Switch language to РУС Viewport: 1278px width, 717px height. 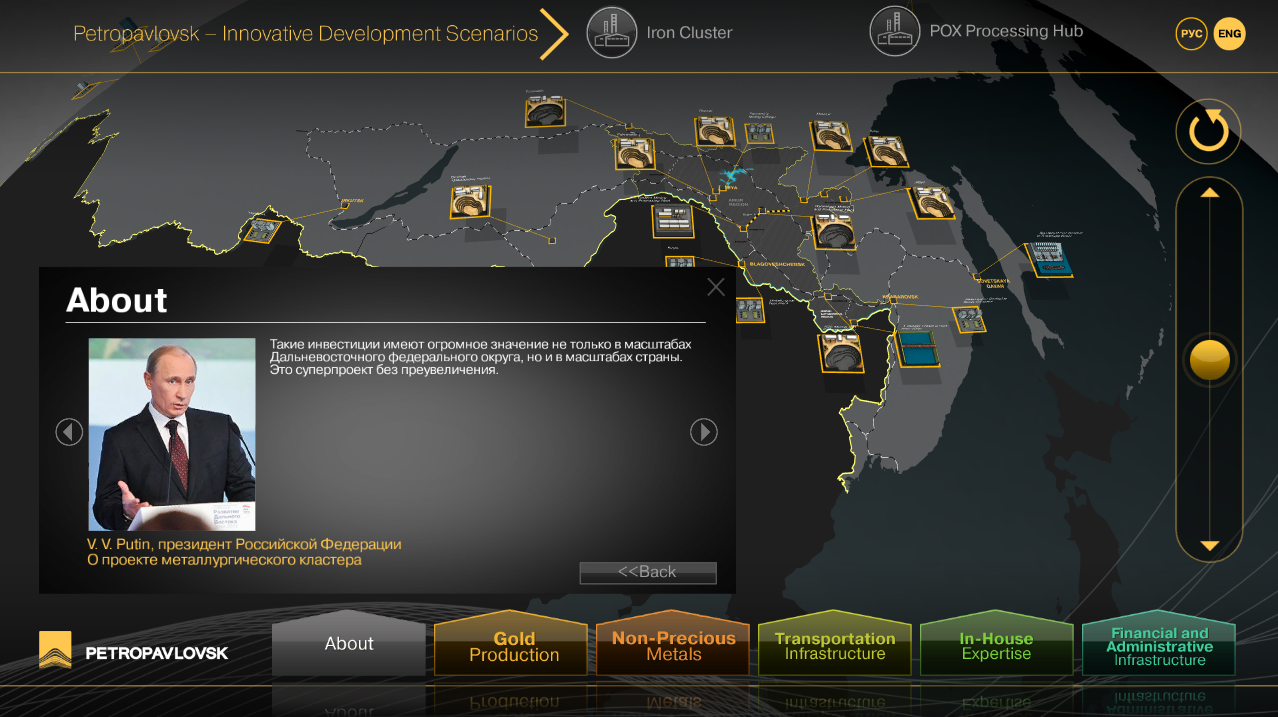click(x=1191, y=33)
